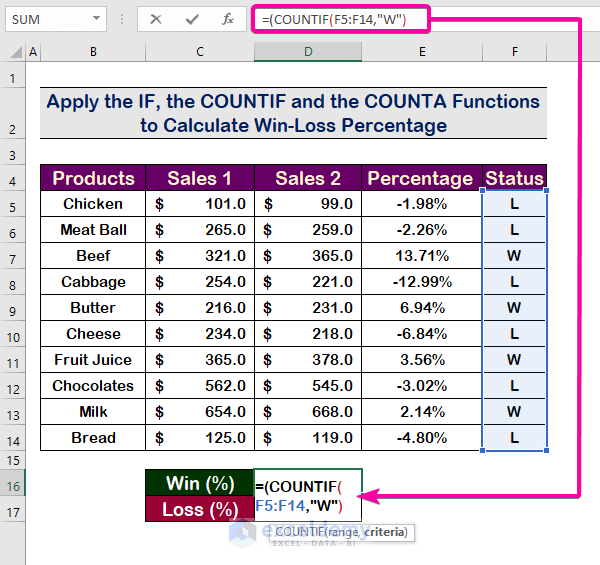Screen dimensions: 600x565
Task: Select column B header
Action: click(x=93, y=52)
